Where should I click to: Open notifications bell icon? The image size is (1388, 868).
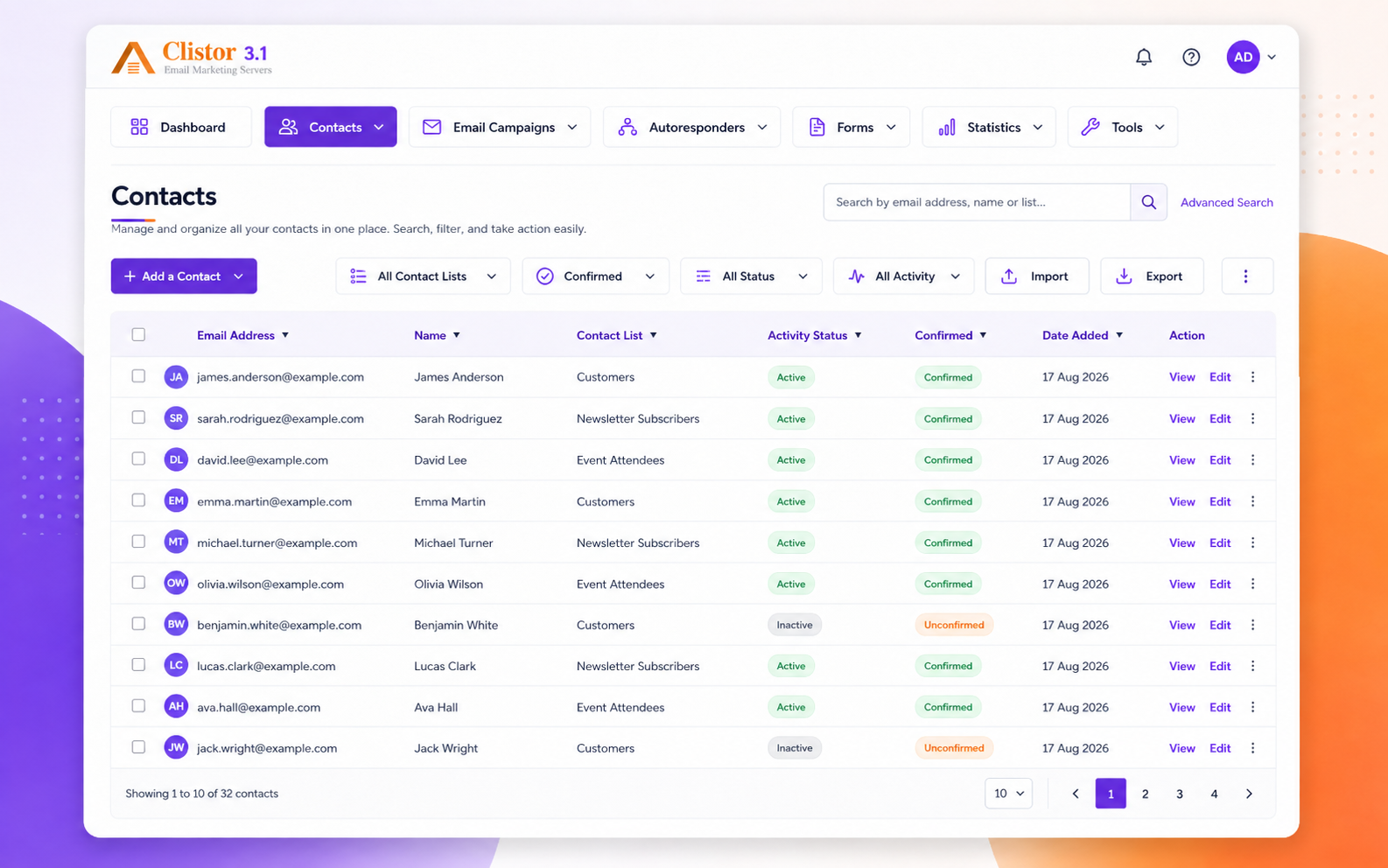(x=1143, y=57)
